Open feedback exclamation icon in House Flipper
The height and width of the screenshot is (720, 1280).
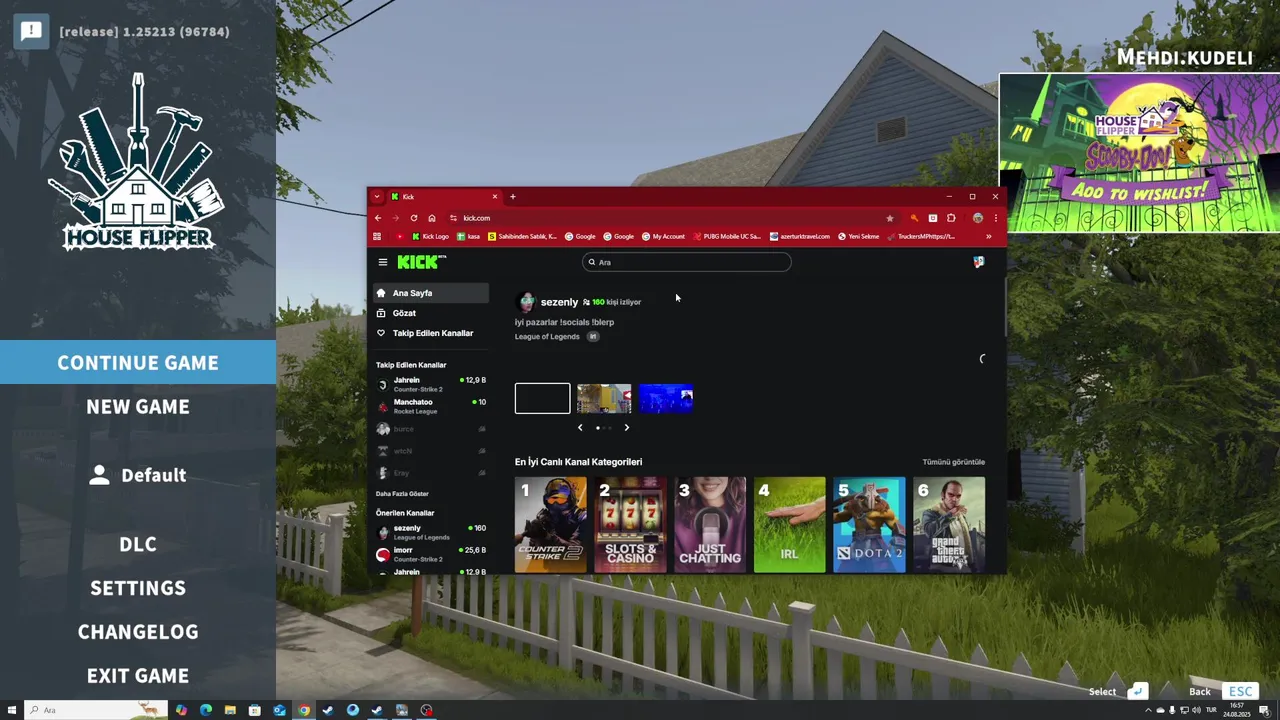coord(31,31)
